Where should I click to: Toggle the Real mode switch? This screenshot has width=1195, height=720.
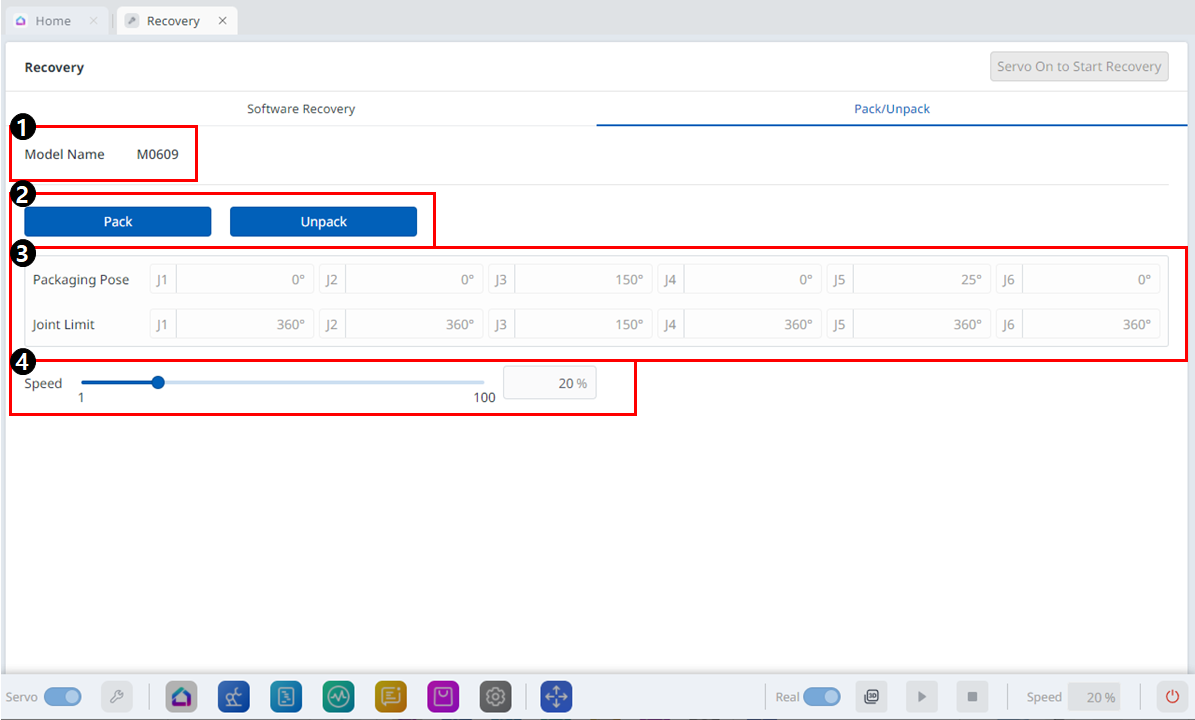pyautogui.click(x=822, y=696)
